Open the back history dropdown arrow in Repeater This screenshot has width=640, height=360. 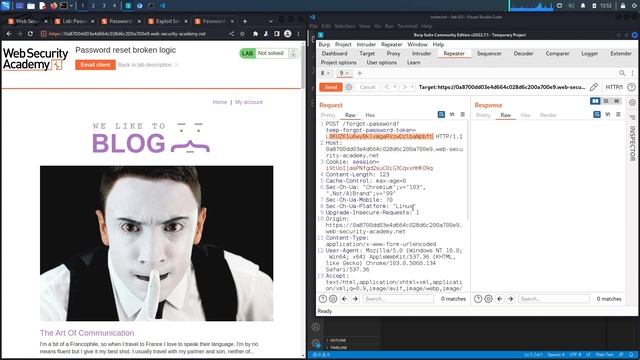click(x=395, y=87)
